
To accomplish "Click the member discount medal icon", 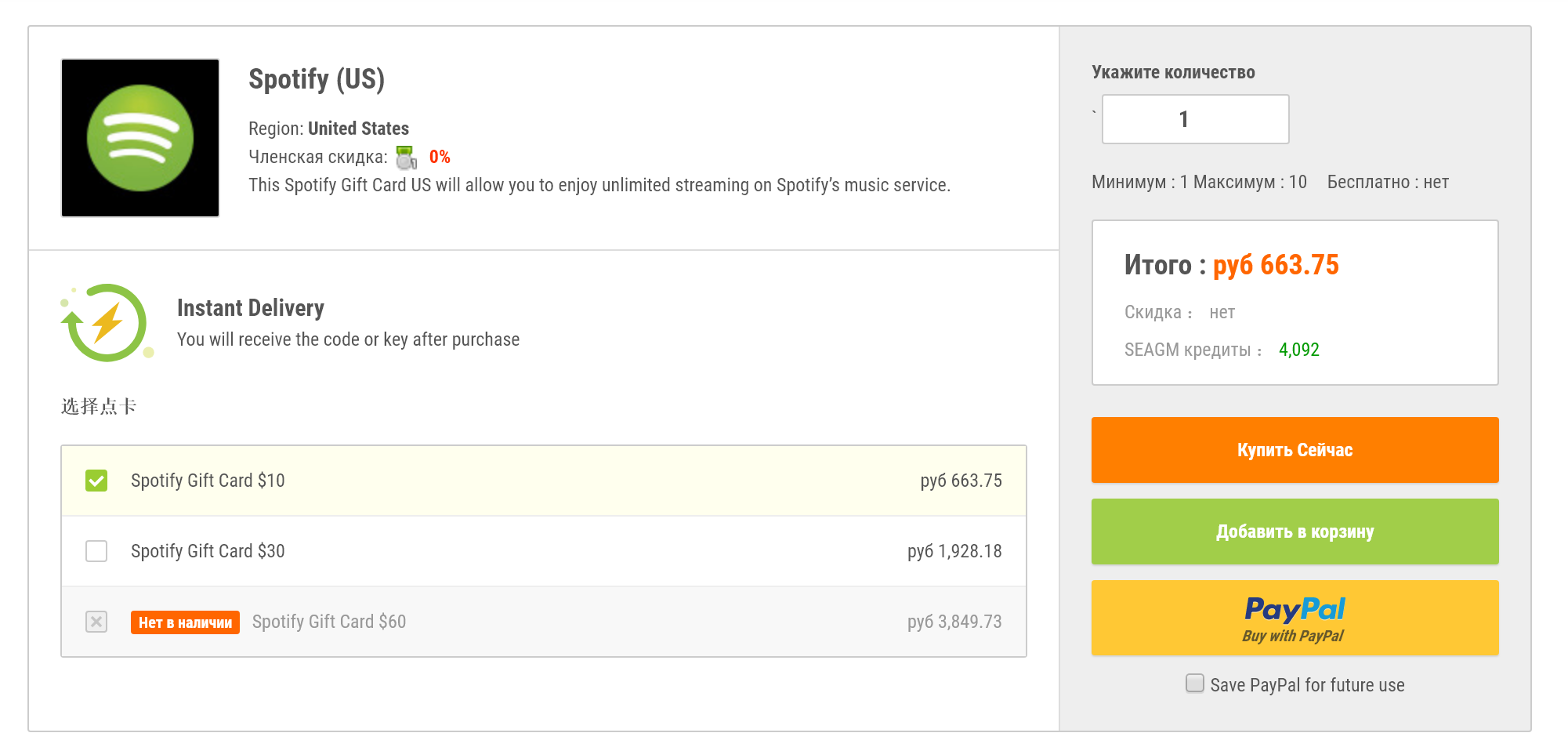I will tap(406, 158).
